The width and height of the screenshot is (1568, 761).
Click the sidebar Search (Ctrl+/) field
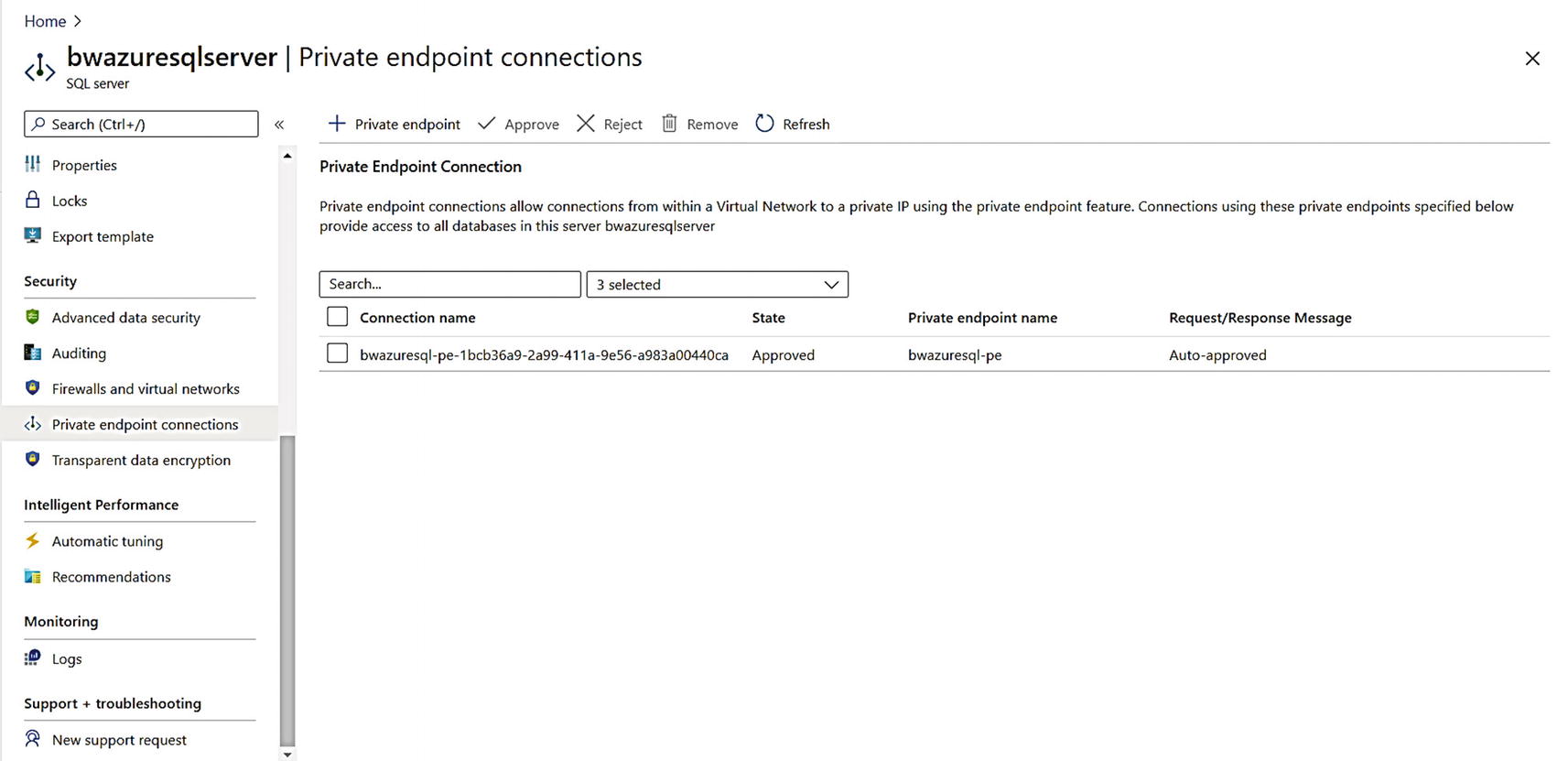click(141, 124)
